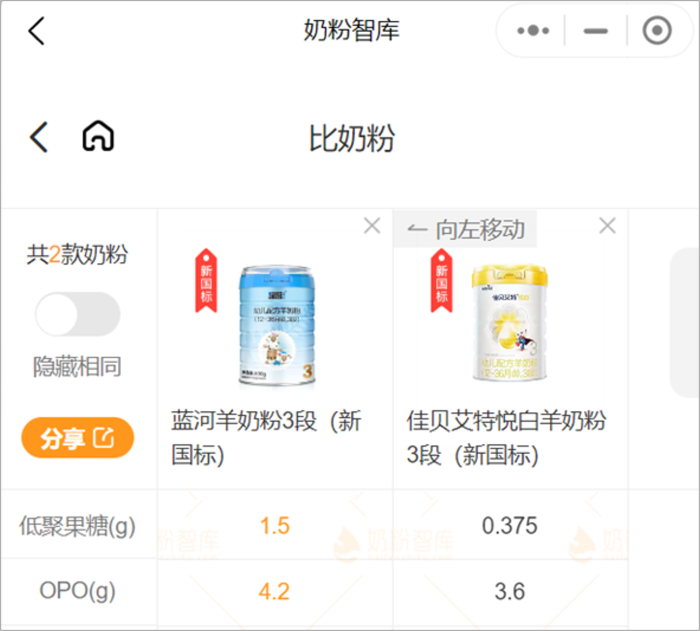Viewport: 700px width, 631px height.
Task: Select the 蓝河羊奶粉3段 (新国标) title
Action: click(267, 438)
